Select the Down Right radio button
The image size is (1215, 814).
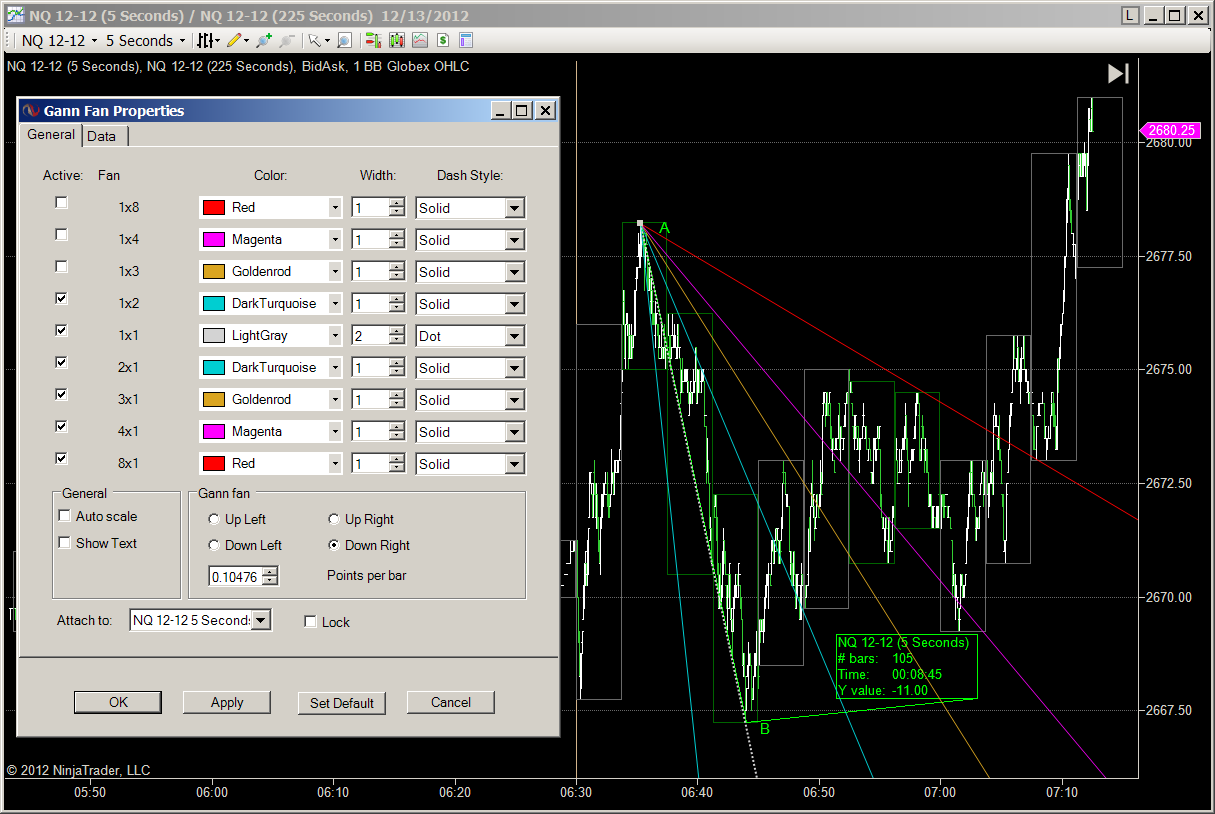click(335, 545)
